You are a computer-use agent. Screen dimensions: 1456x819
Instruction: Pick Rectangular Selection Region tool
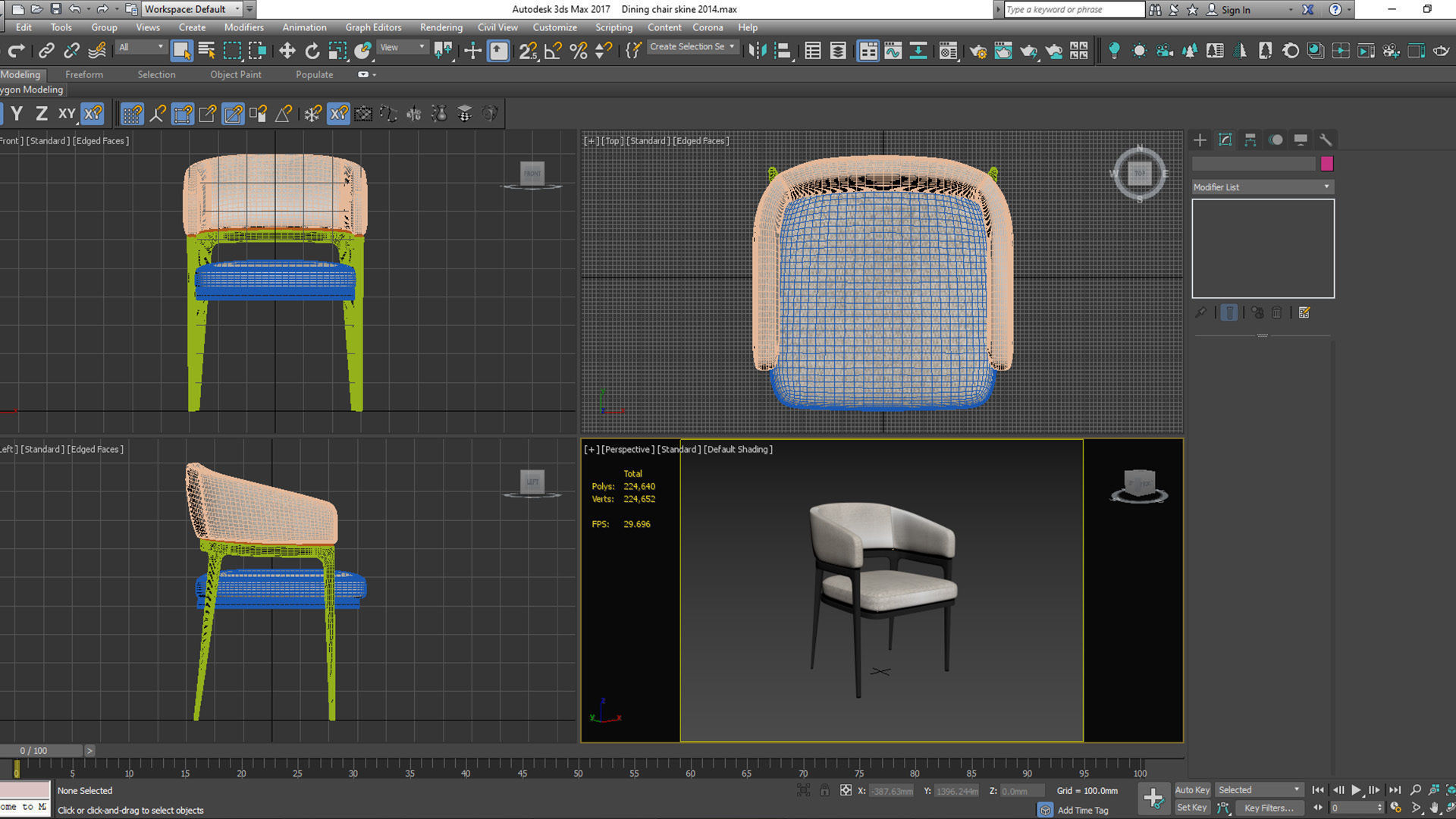232,51
